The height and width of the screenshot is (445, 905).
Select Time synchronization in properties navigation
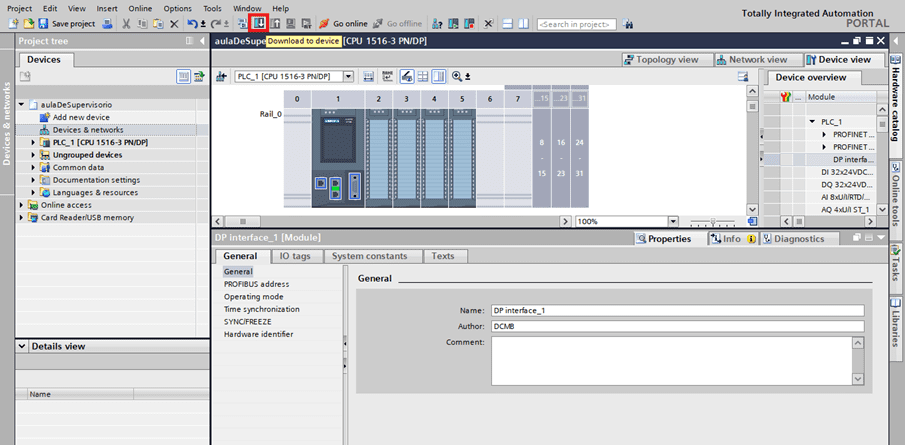pyautogui.click(x=262, y=309)
